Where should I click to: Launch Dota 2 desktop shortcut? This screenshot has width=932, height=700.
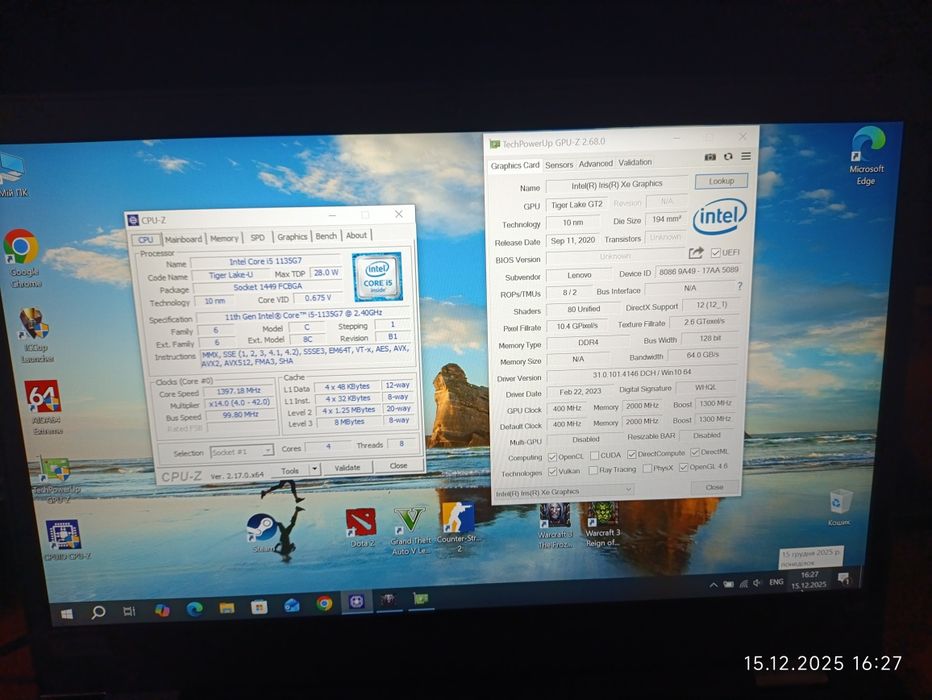[360, 527]
